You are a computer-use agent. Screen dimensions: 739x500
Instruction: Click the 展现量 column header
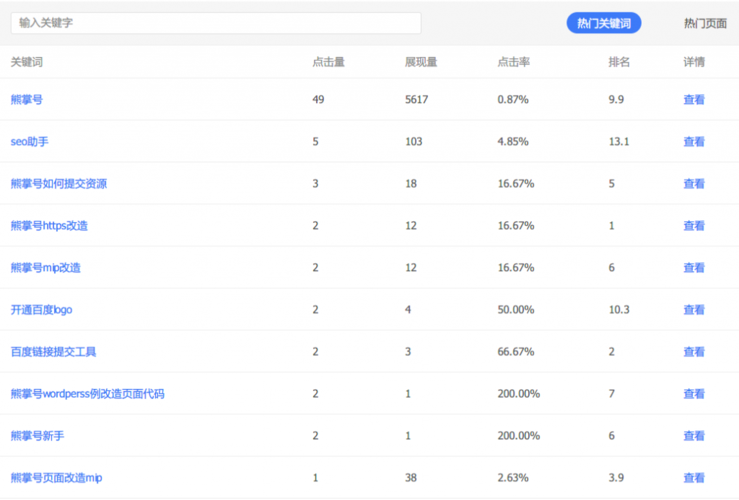(421, 62)
